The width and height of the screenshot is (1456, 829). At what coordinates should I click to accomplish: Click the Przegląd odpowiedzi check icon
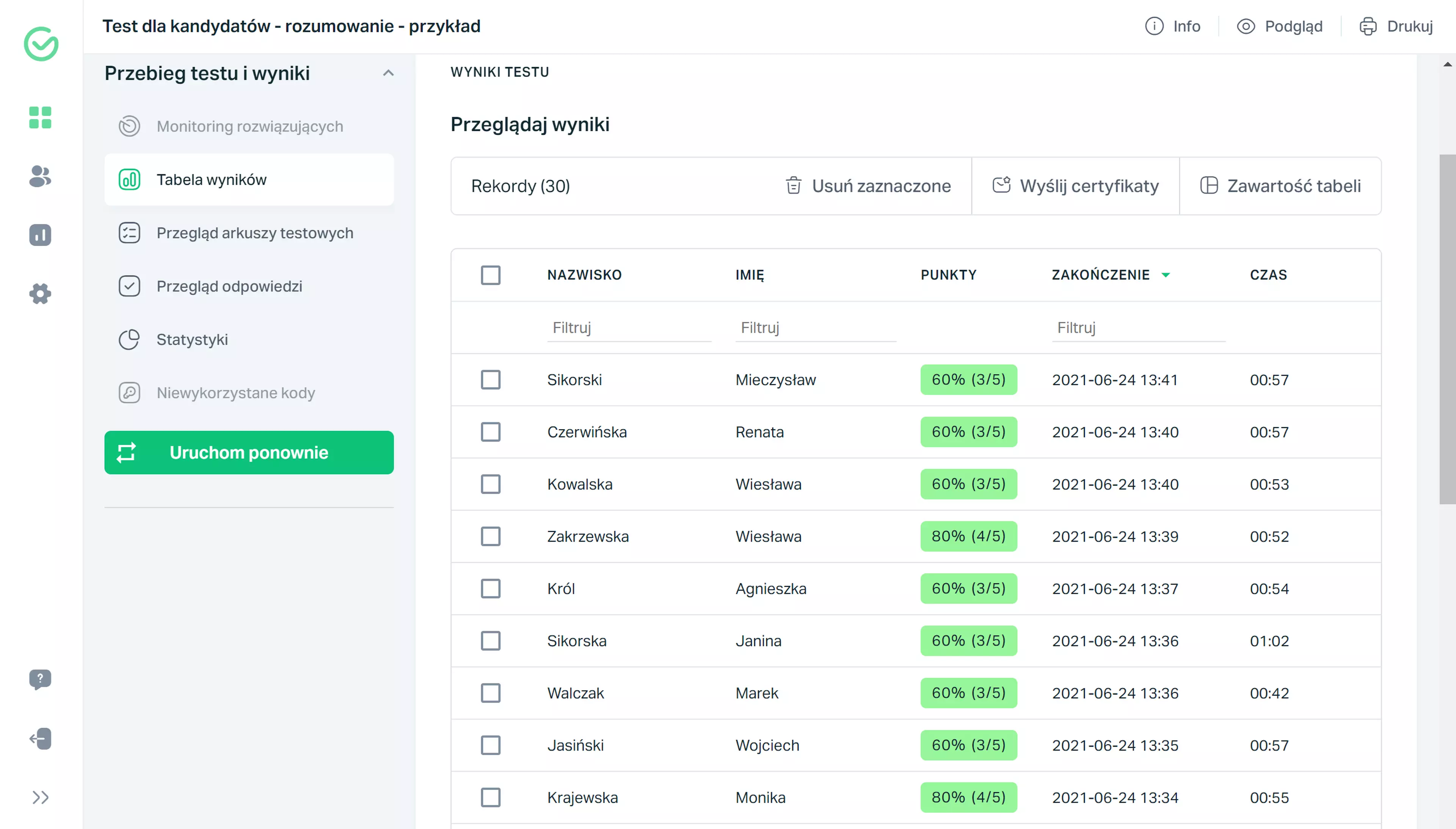click(x=129, y=286)
